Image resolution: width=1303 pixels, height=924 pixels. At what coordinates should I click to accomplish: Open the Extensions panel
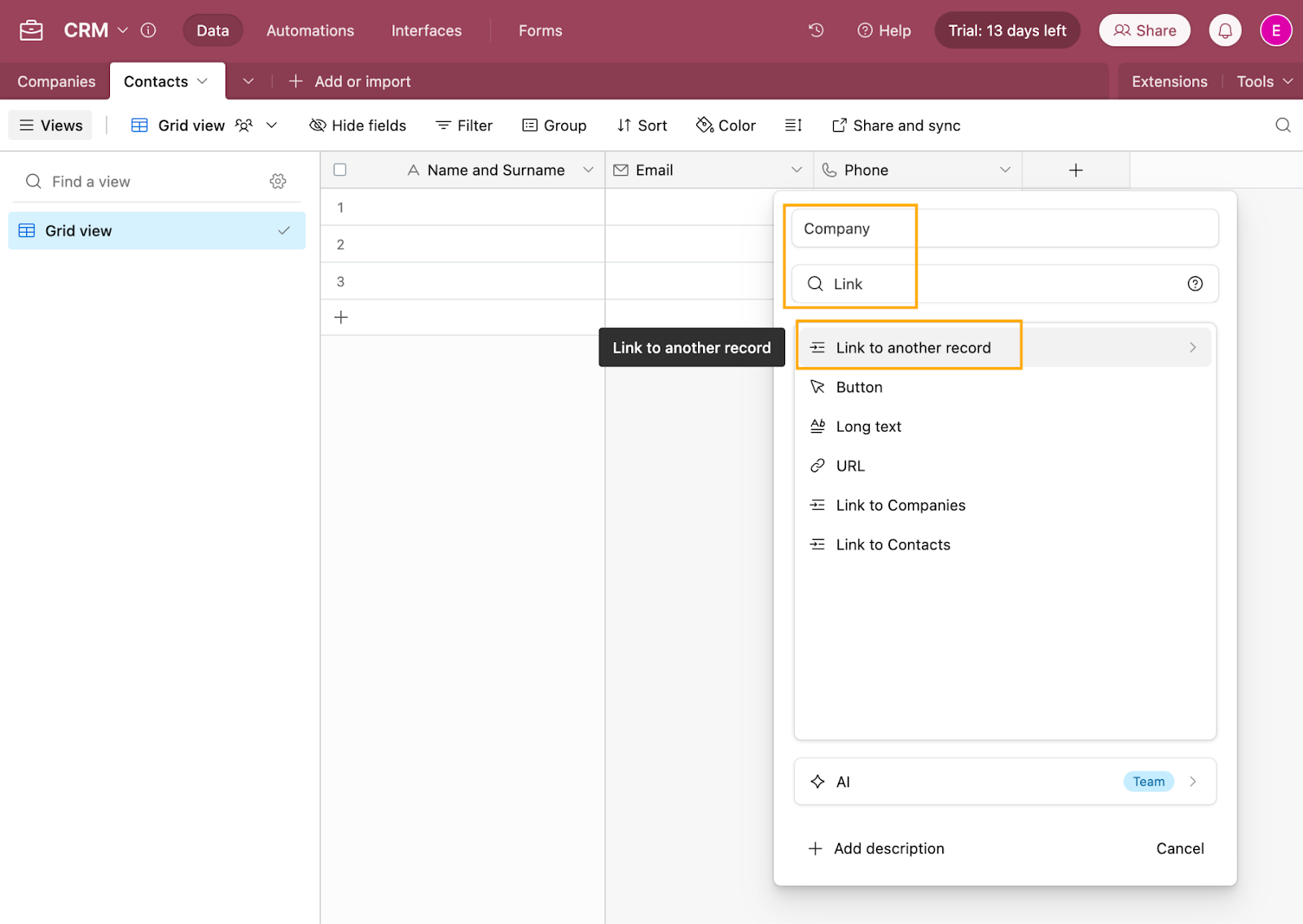pyautogui.click(x=1169, y=81)
